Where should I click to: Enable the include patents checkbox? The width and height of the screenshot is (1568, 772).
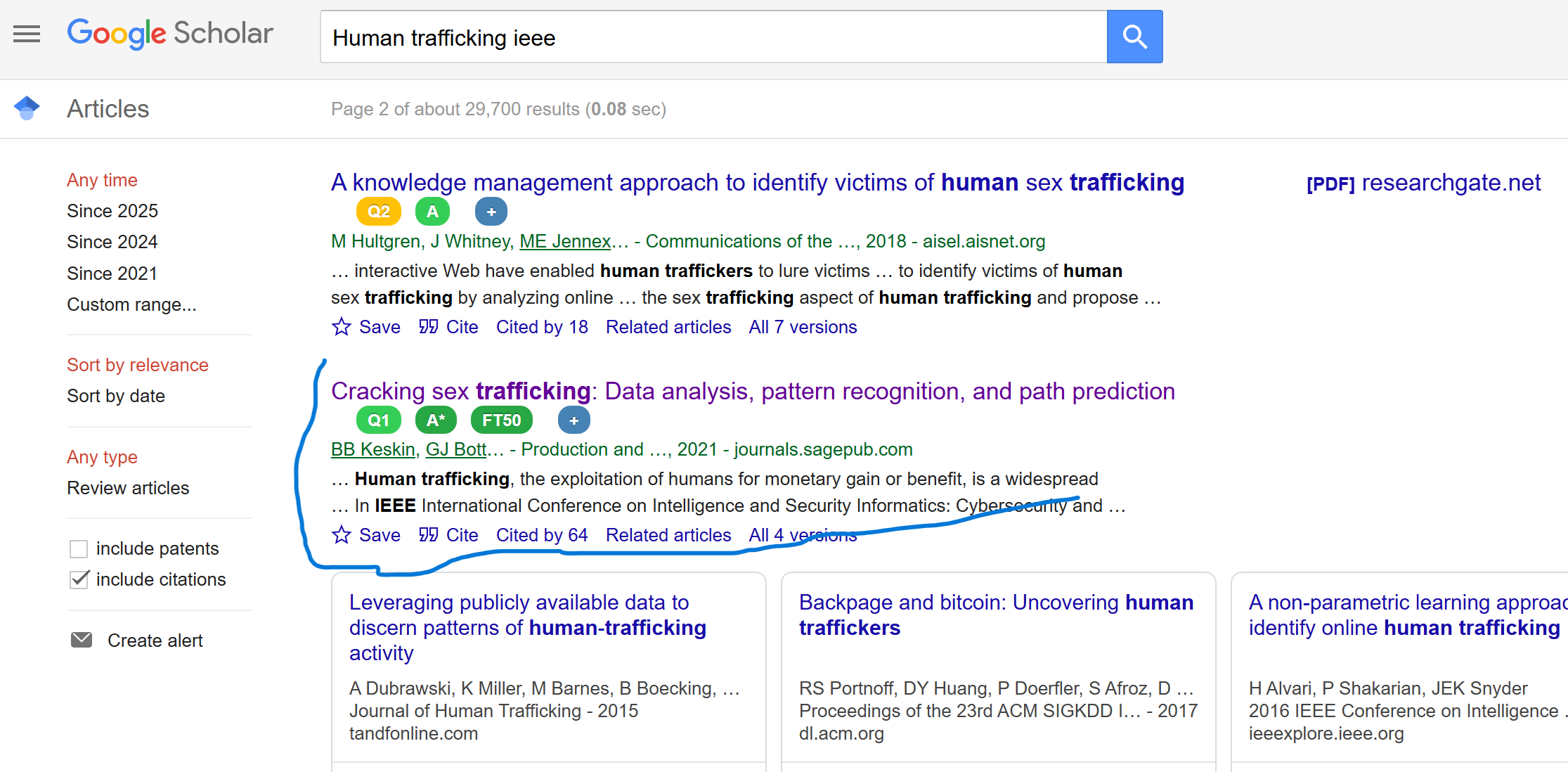(x=79, y=548)
